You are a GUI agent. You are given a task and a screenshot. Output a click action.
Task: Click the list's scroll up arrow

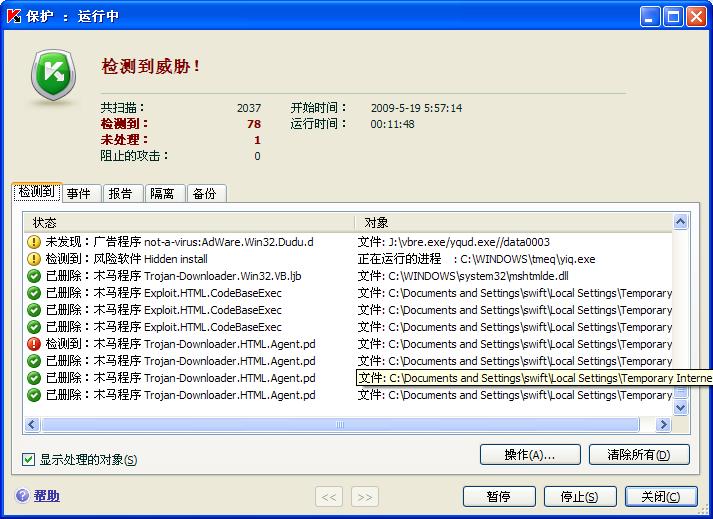(680, 222)
